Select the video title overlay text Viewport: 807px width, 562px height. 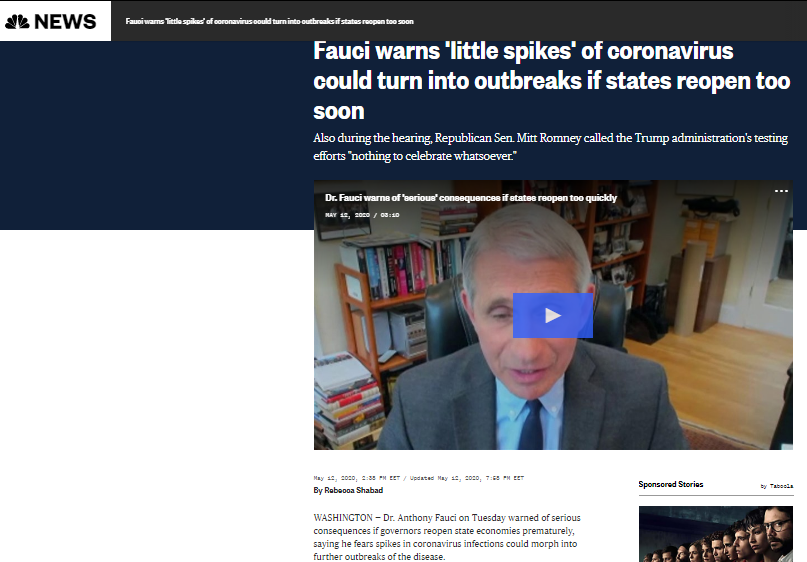tap(471, 198)
